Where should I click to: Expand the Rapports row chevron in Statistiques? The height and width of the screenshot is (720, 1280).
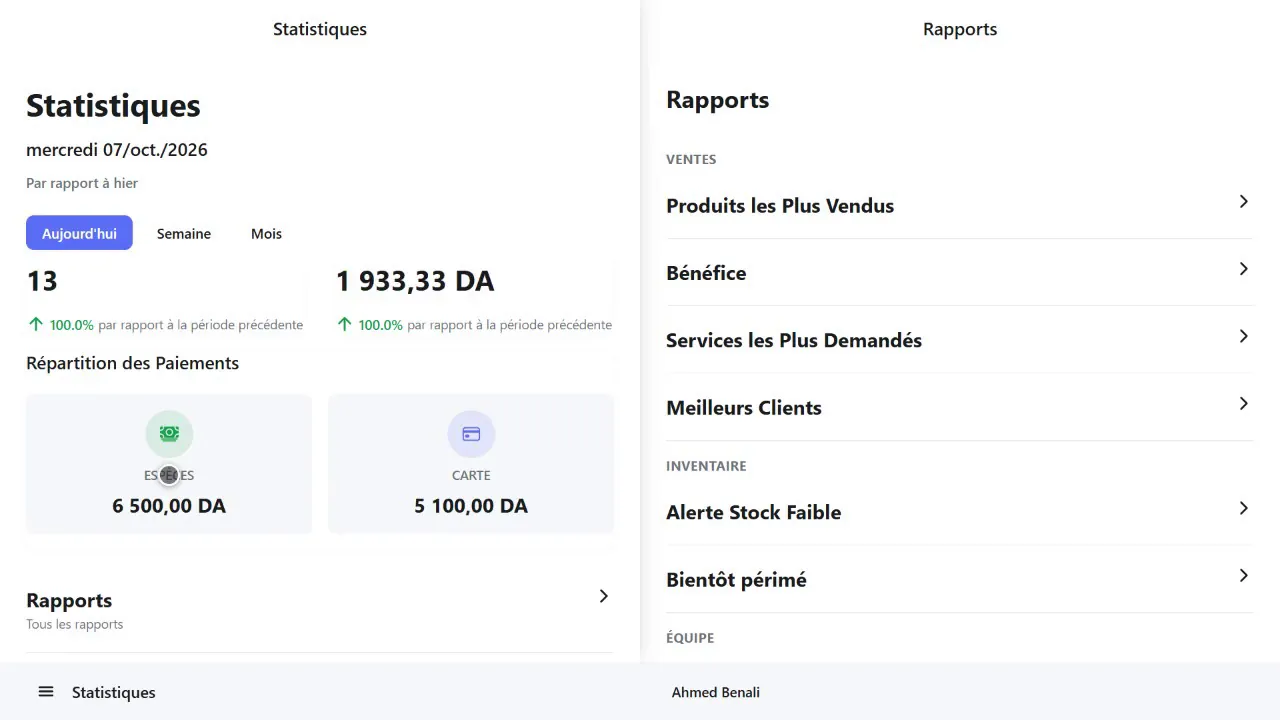coord(603,596)
